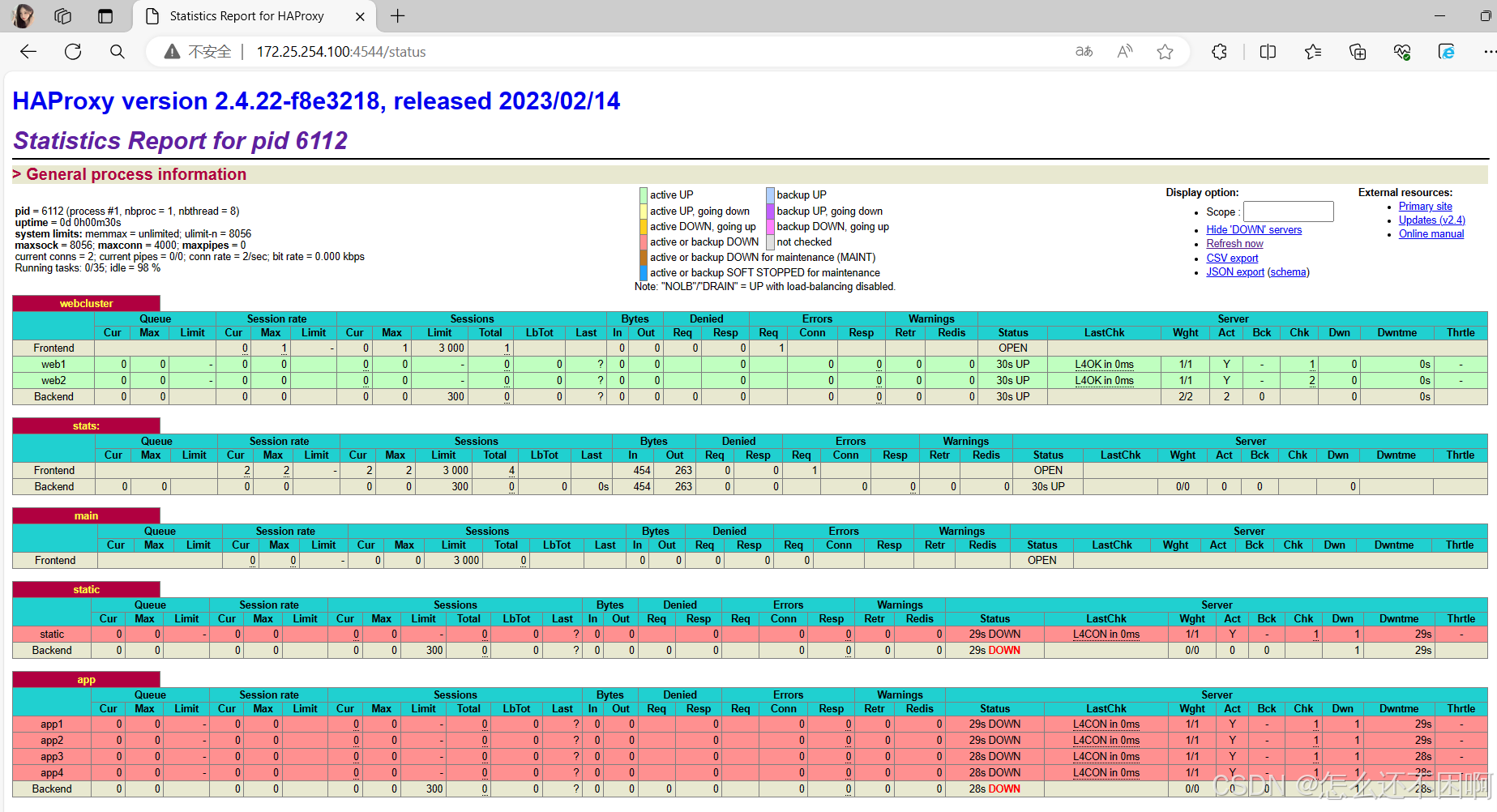Click the Hide 'DOWN' servers link
Screen dimensions: 1497x812
[x=1254, y=230]
